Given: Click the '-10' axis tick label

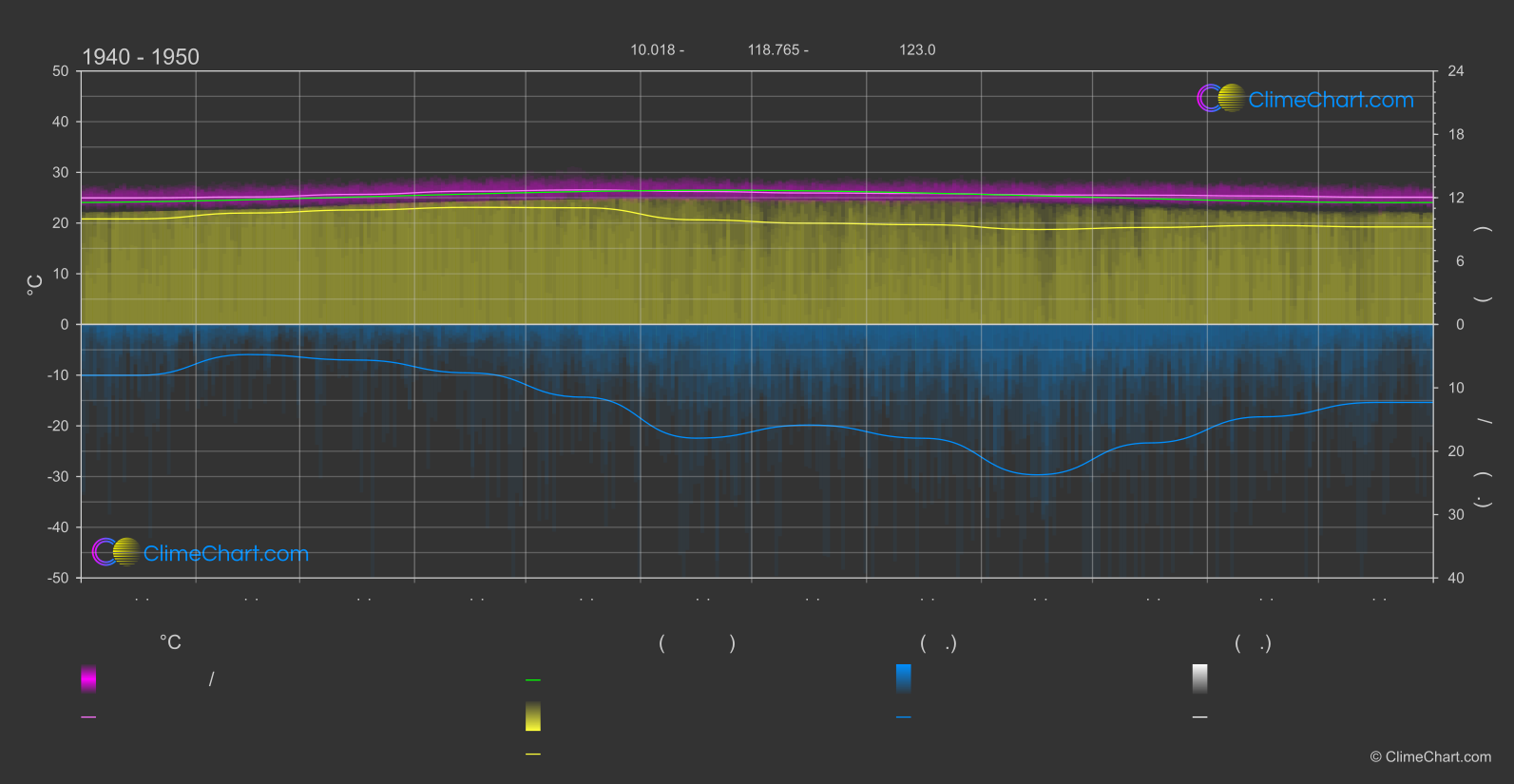Looking at the screenshot, I should [58, 375].
